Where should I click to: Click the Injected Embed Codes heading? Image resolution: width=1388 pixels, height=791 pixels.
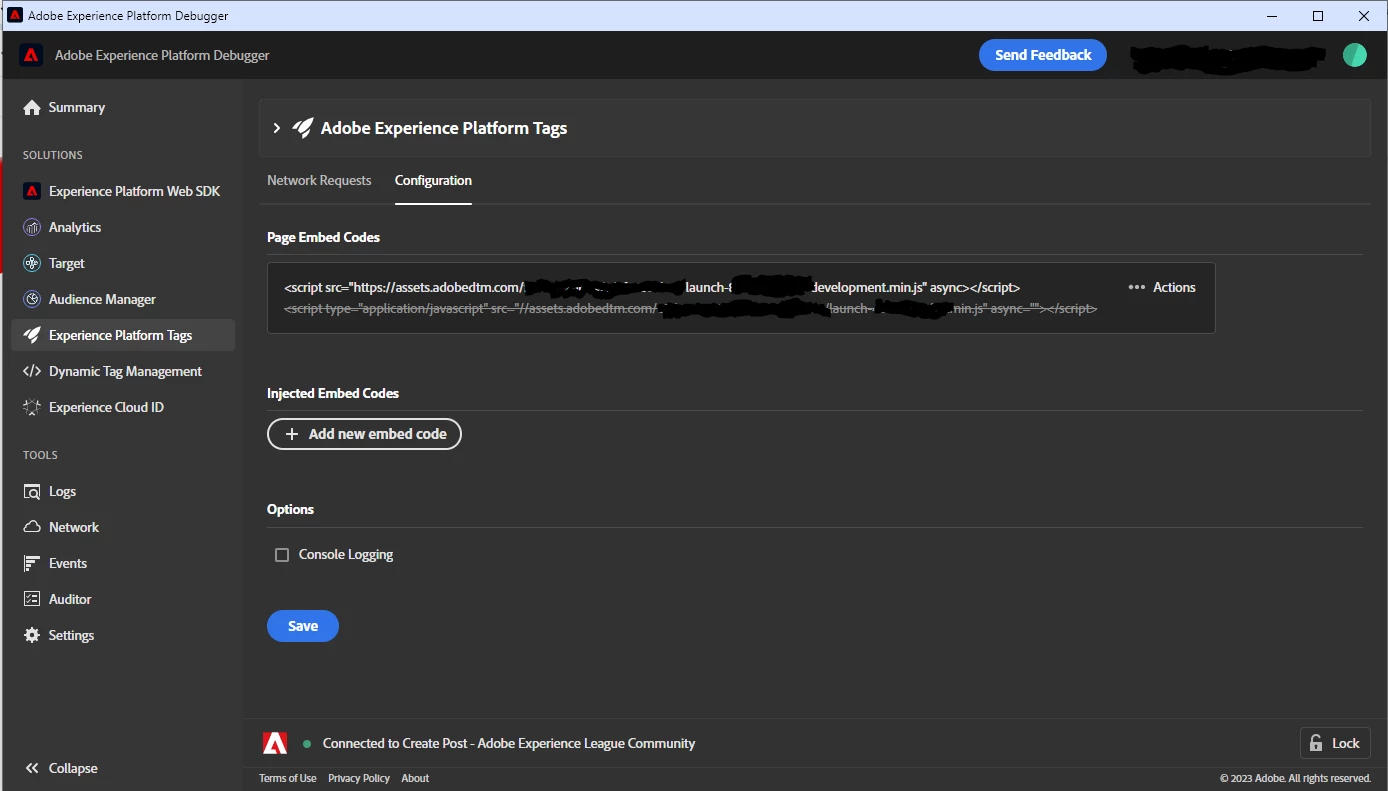tap(333, 393)
